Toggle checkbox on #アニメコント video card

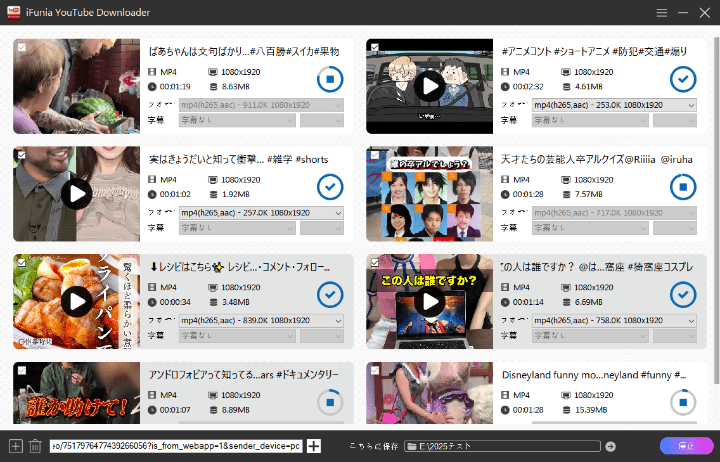(375, 47)
